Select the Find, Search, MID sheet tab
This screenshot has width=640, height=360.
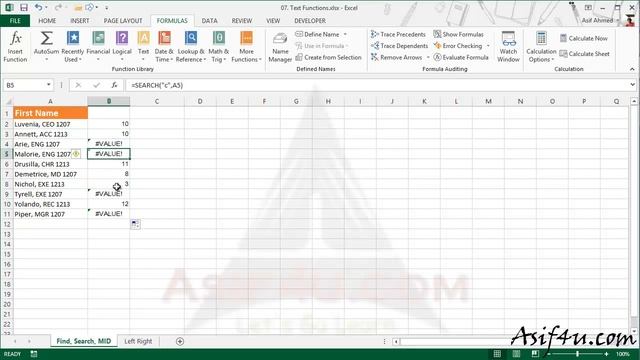tap(84, 341)
